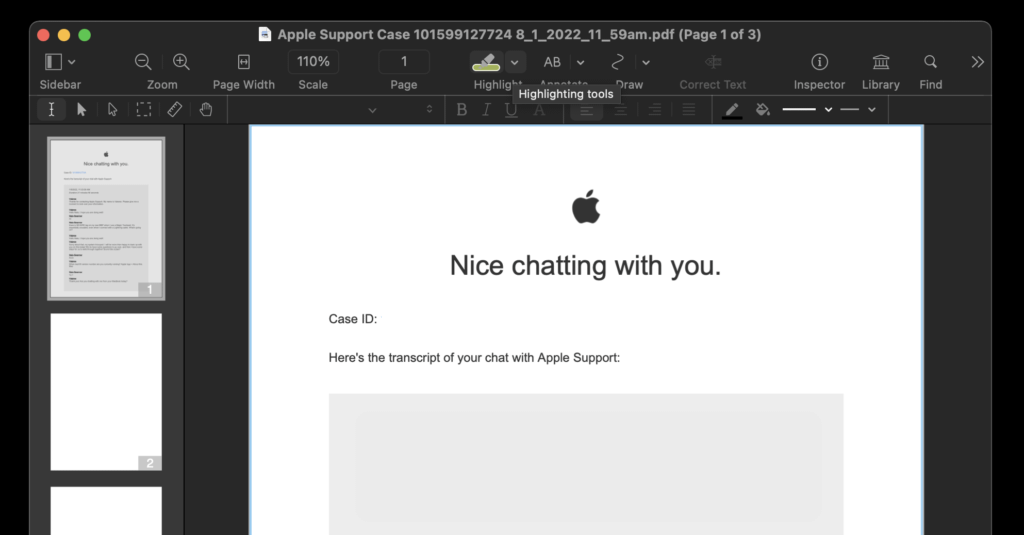This screenshot has height=535, width=1024.
Task: Show more toolbar items via double chevron
Action: pyautogui.click(x=977, y=61)
